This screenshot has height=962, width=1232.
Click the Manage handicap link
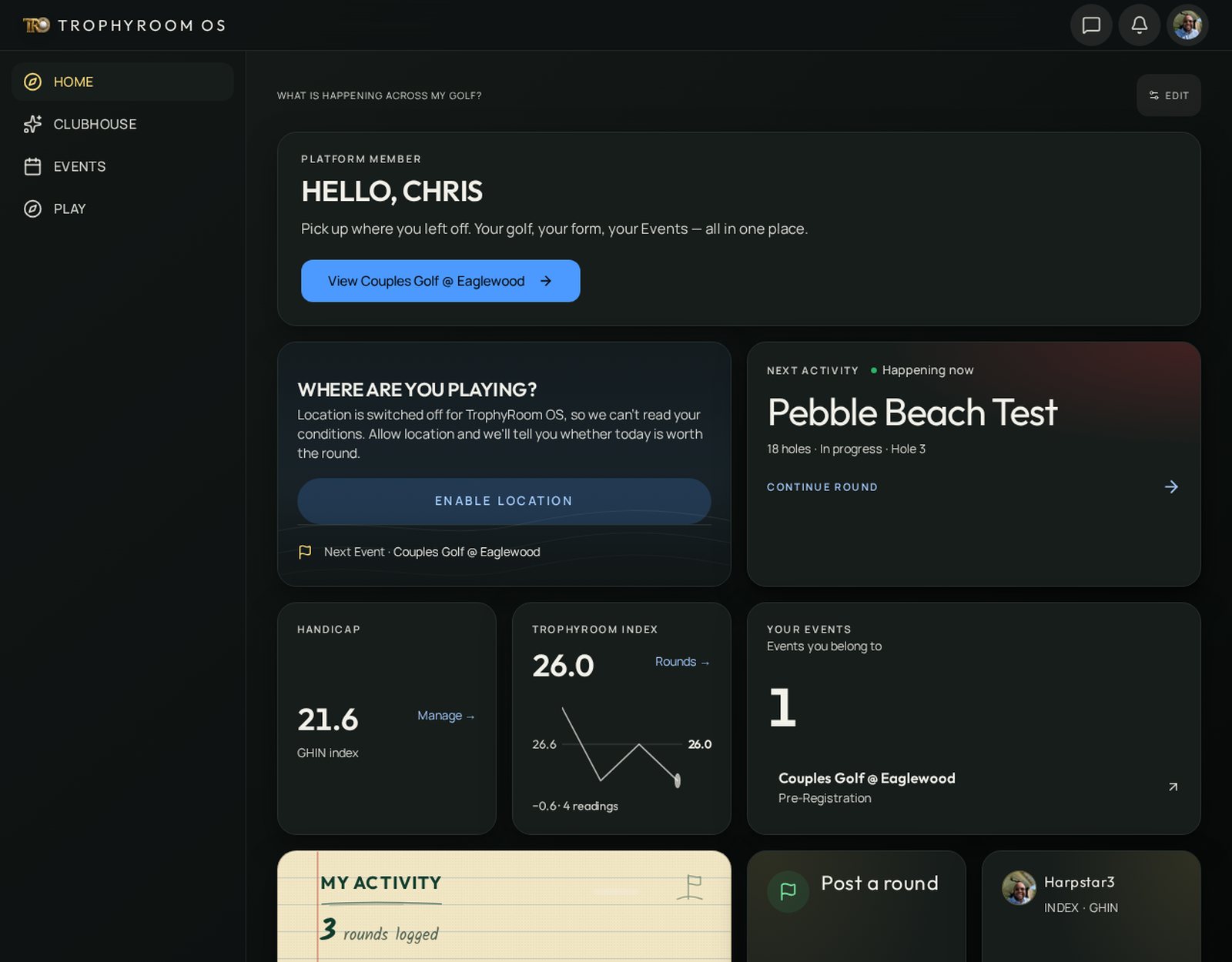[446, 716]
